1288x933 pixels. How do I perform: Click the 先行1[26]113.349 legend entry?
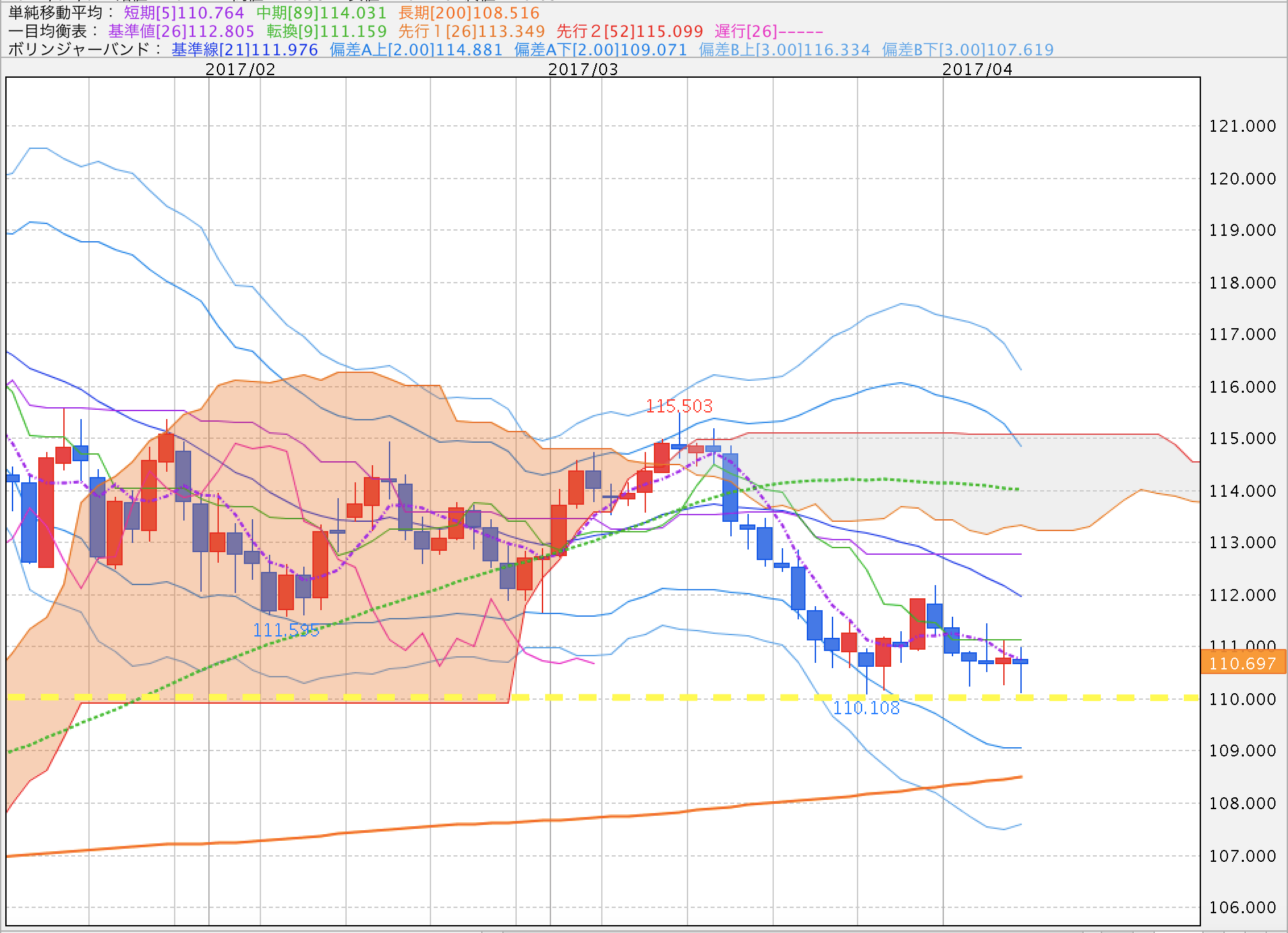[471, 31]
